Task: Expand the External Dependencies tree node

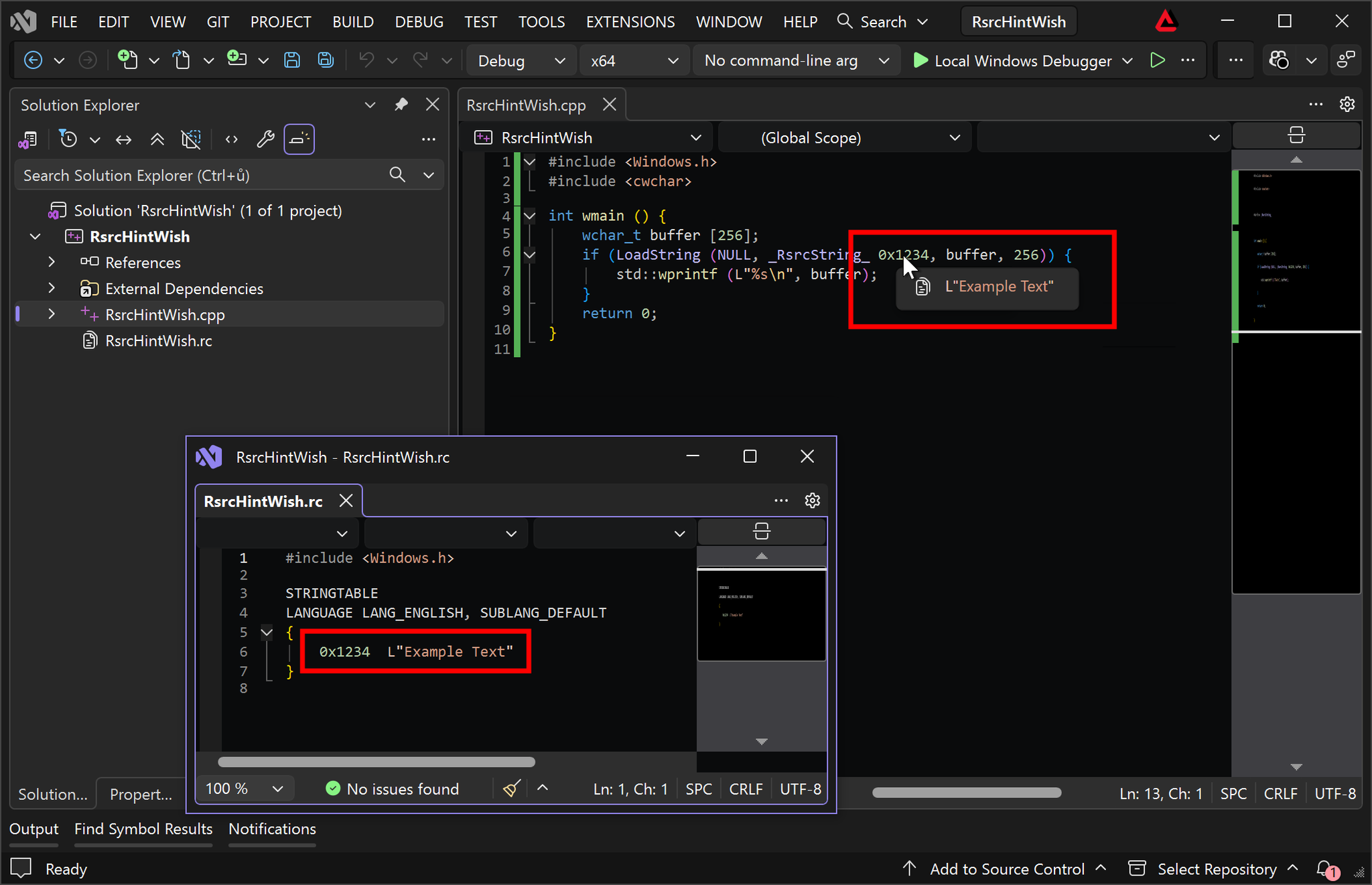Action: (x=52, y=288)
